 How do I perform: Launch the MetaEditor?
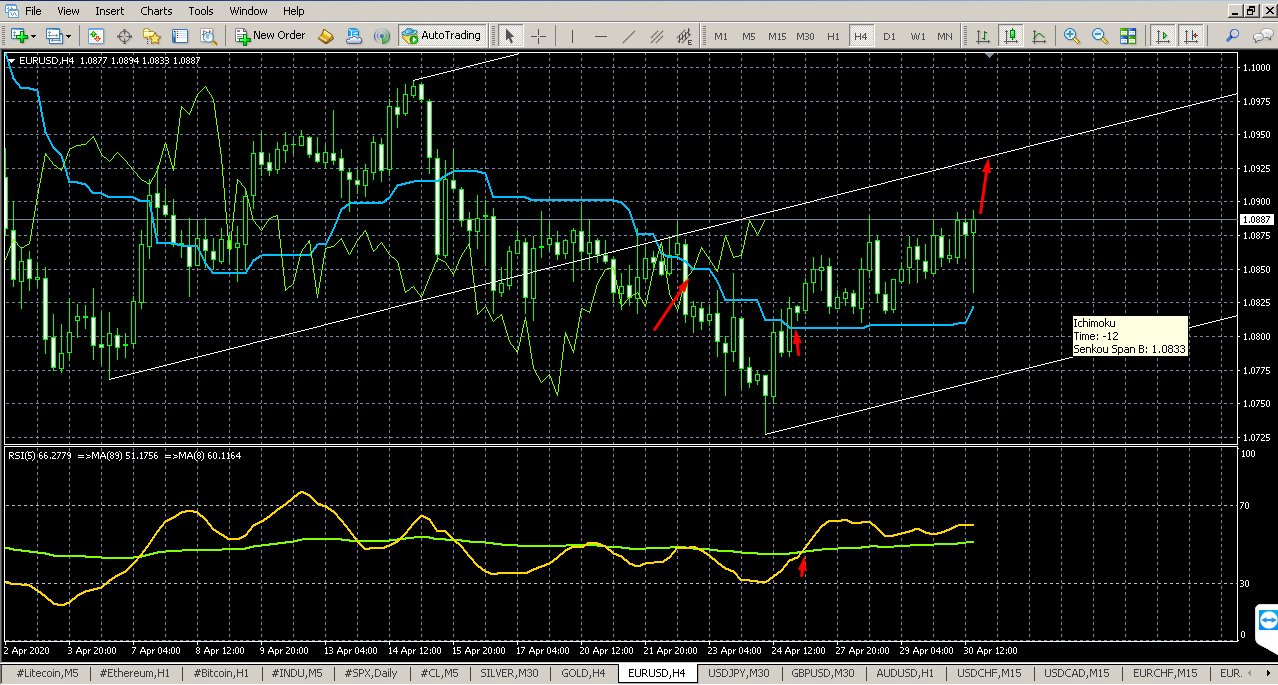tap(326, 36)
